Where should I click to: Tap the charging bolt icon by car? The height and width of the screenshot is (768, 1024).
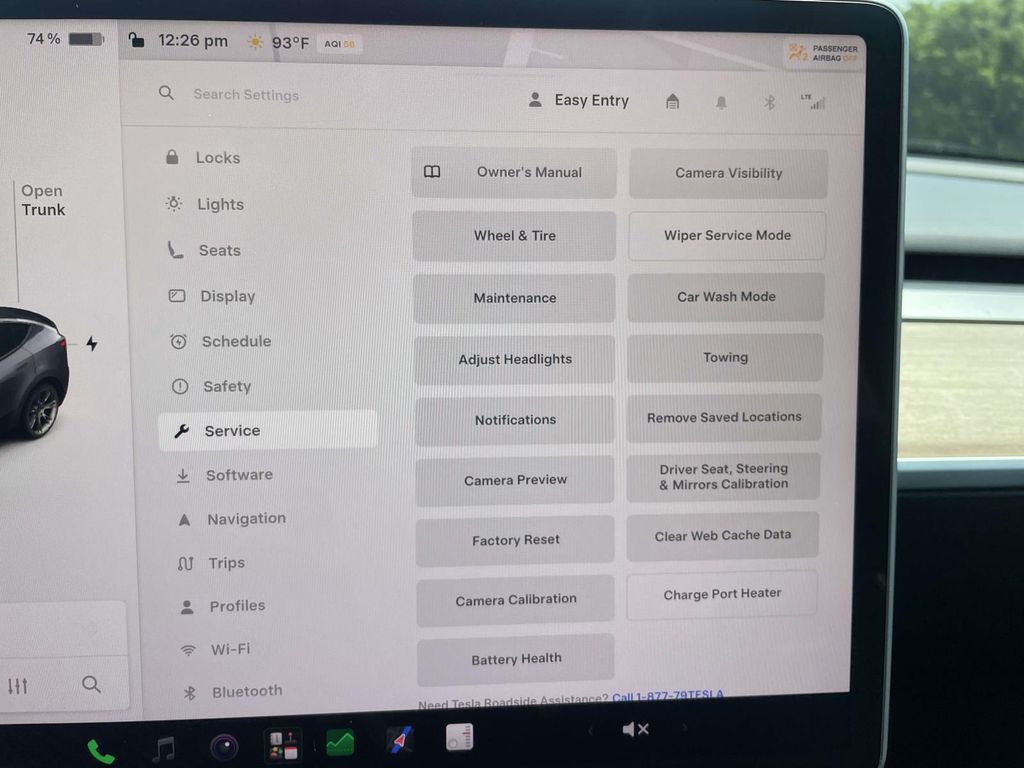(92, 344)
